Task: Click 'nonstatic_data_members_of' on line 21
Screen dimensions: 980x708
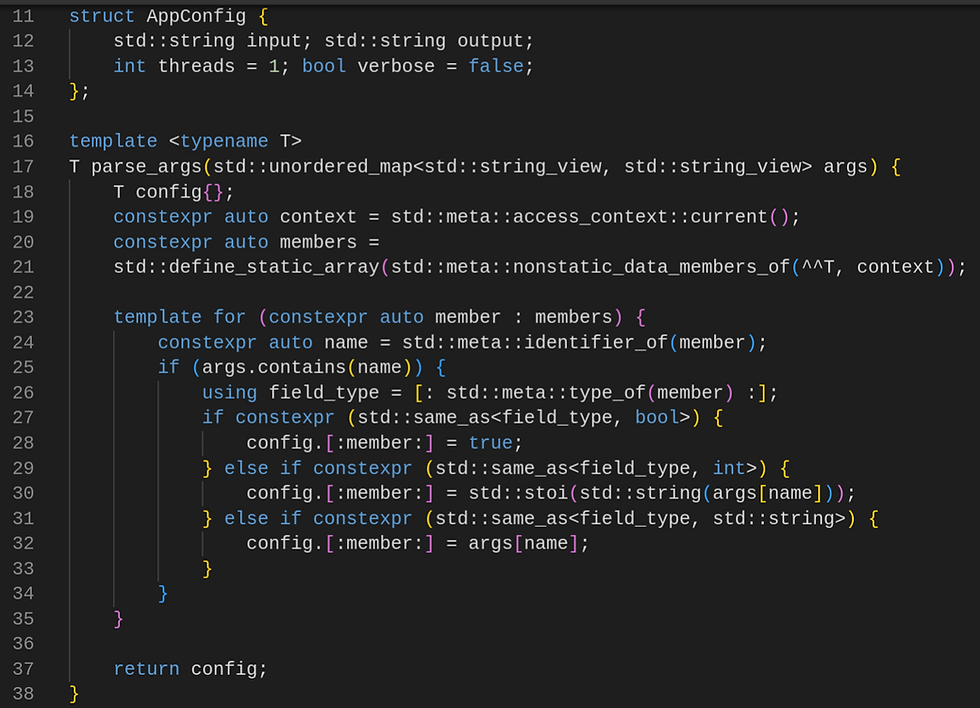Action: pos(651,267)
